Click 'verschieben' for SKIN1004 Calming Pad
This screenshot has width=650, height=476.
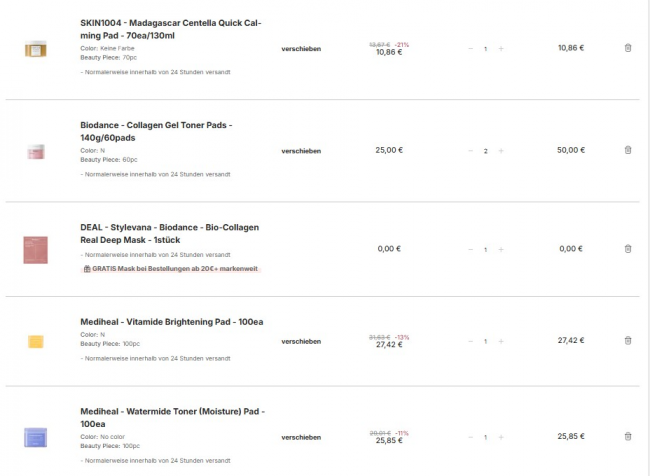301,48
